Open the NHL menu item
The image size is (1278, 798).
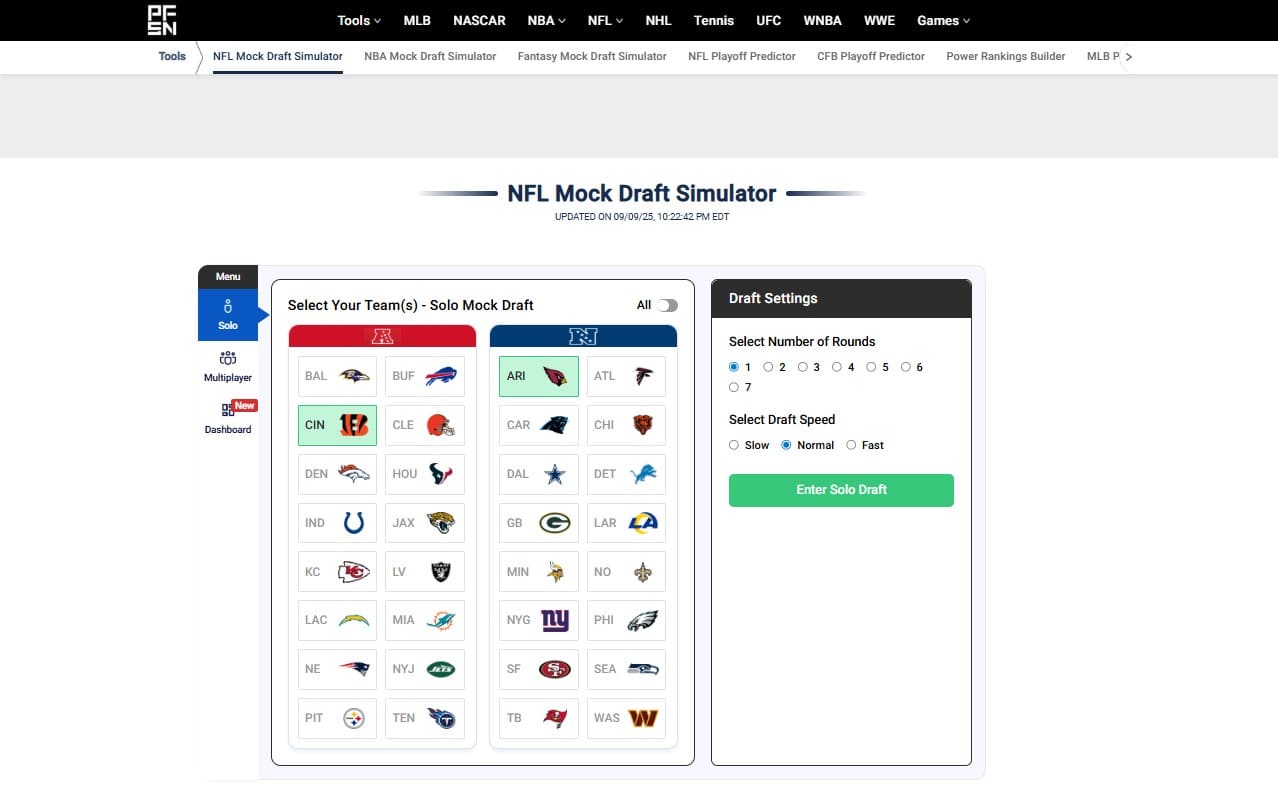[x=659, y=20]
